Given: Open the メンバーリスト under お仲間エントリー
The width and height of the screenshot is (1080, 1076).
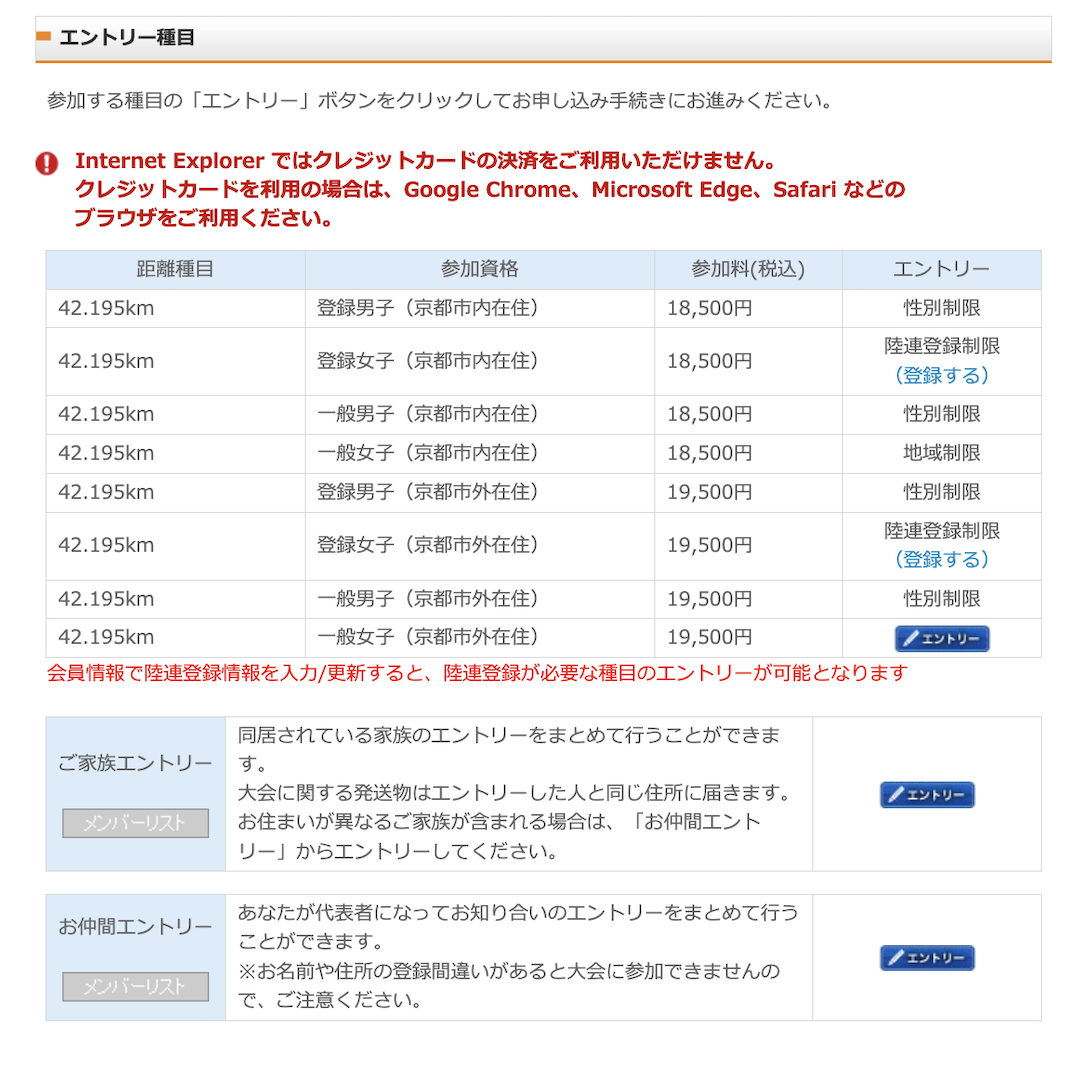Looking at the screenshot, I should [136, 986].
